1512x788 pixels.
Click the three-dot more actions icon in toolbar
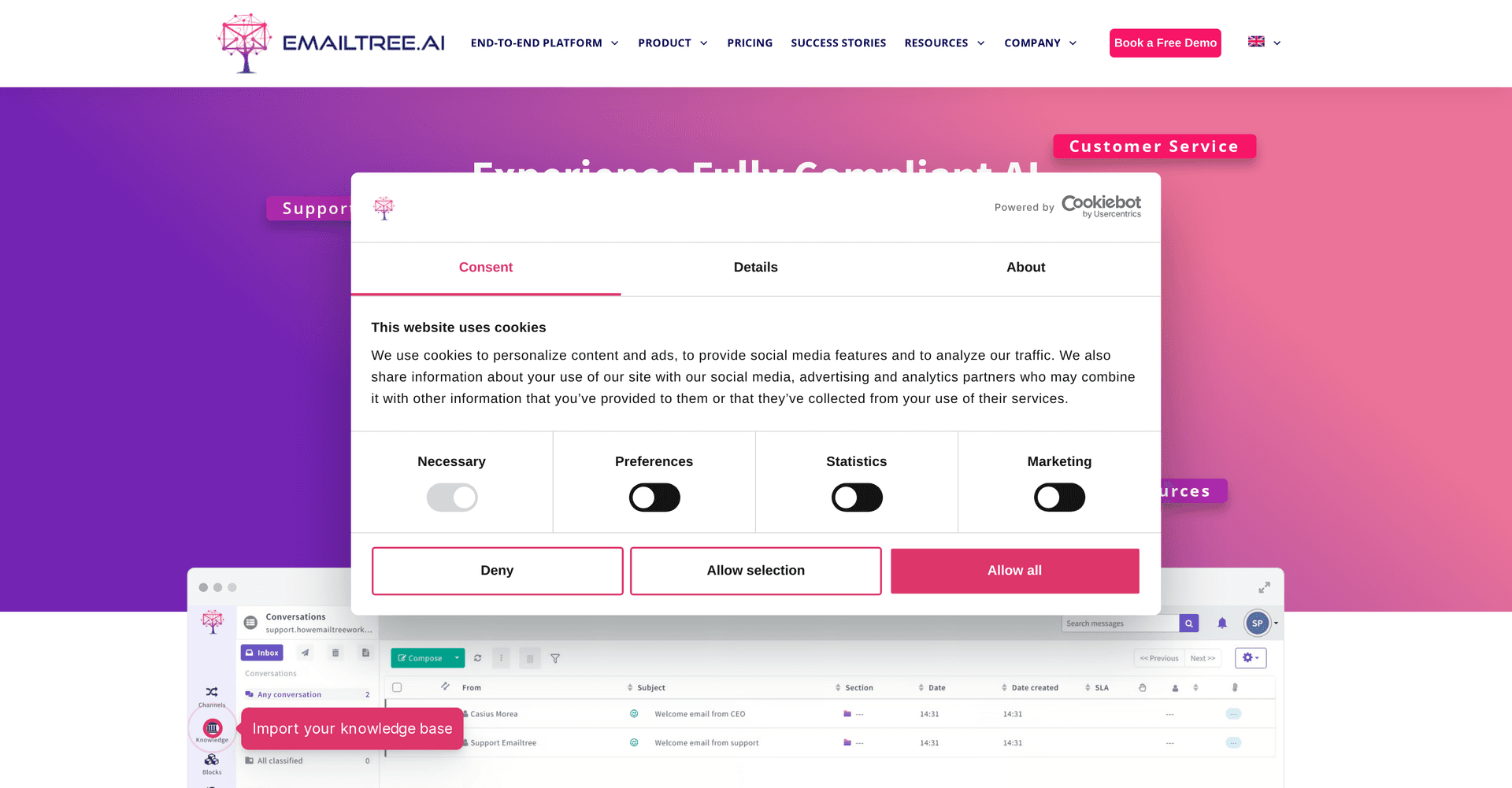click(x=501, y=658)
